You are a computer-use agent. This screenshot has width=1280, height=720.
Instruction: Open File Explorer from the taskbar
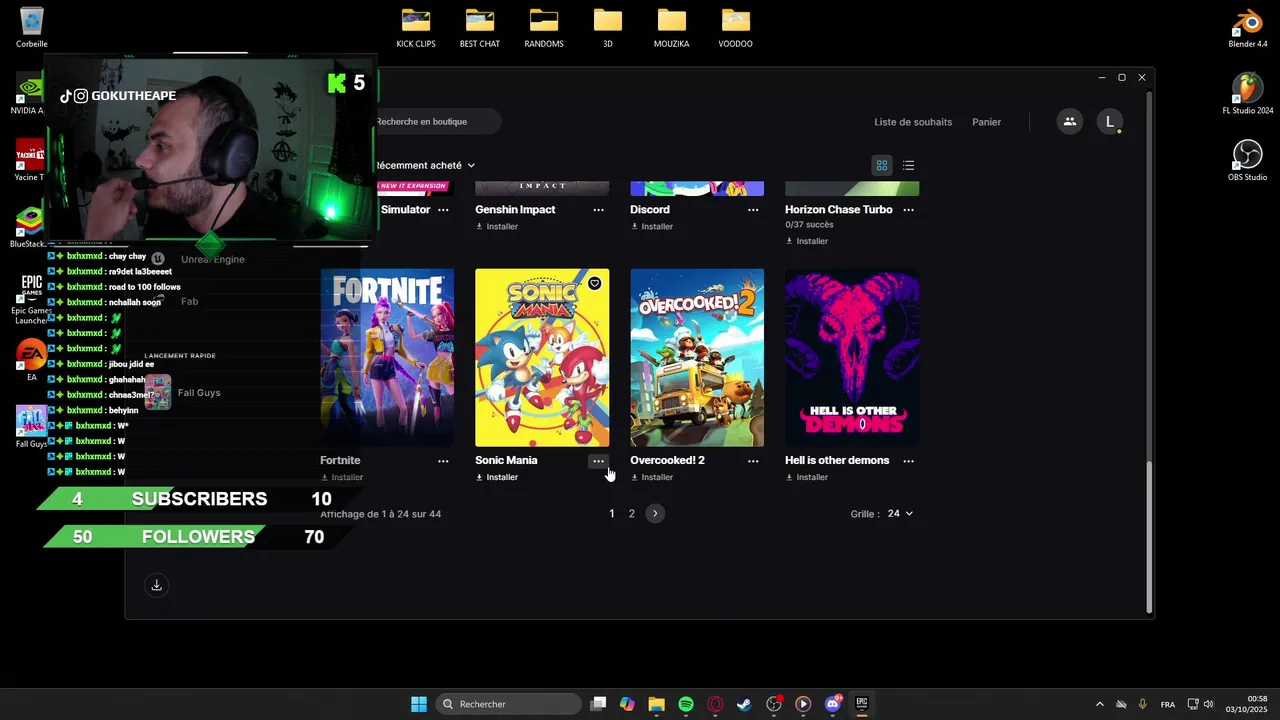point(656,704)
